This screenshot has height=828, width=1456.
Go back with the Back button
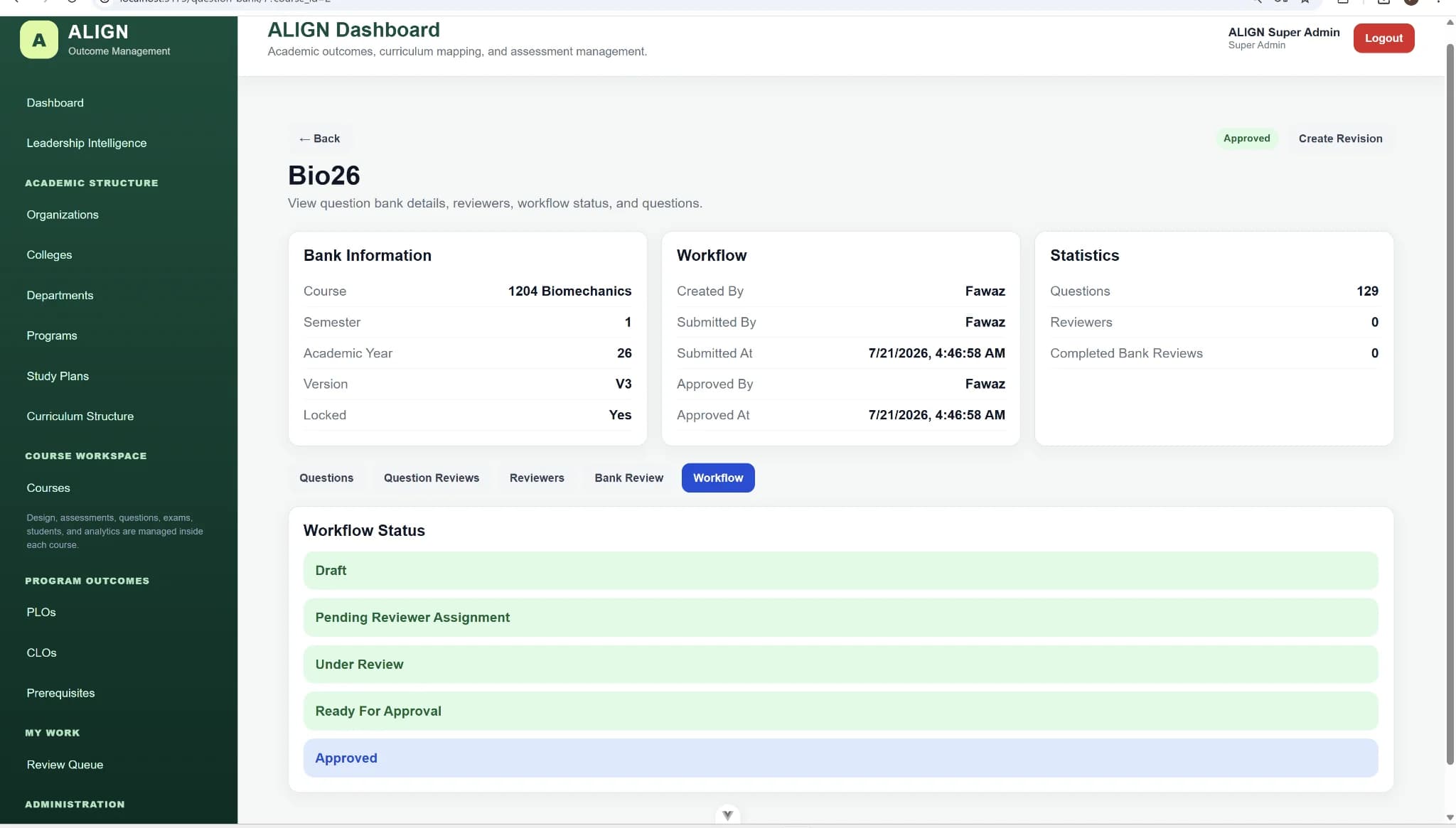point(319,139)
